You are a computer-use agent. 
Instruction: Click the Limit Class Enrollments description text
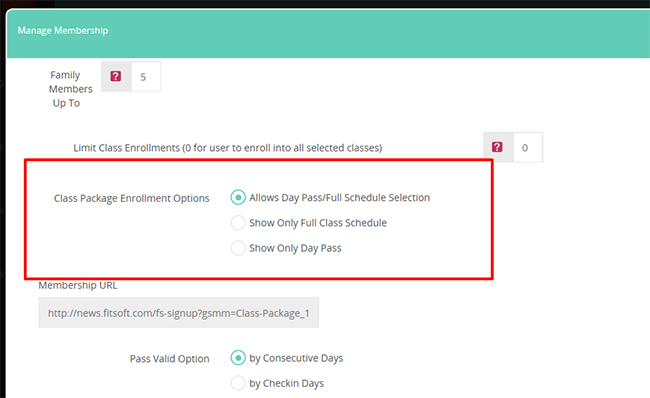tap(228, 148)
